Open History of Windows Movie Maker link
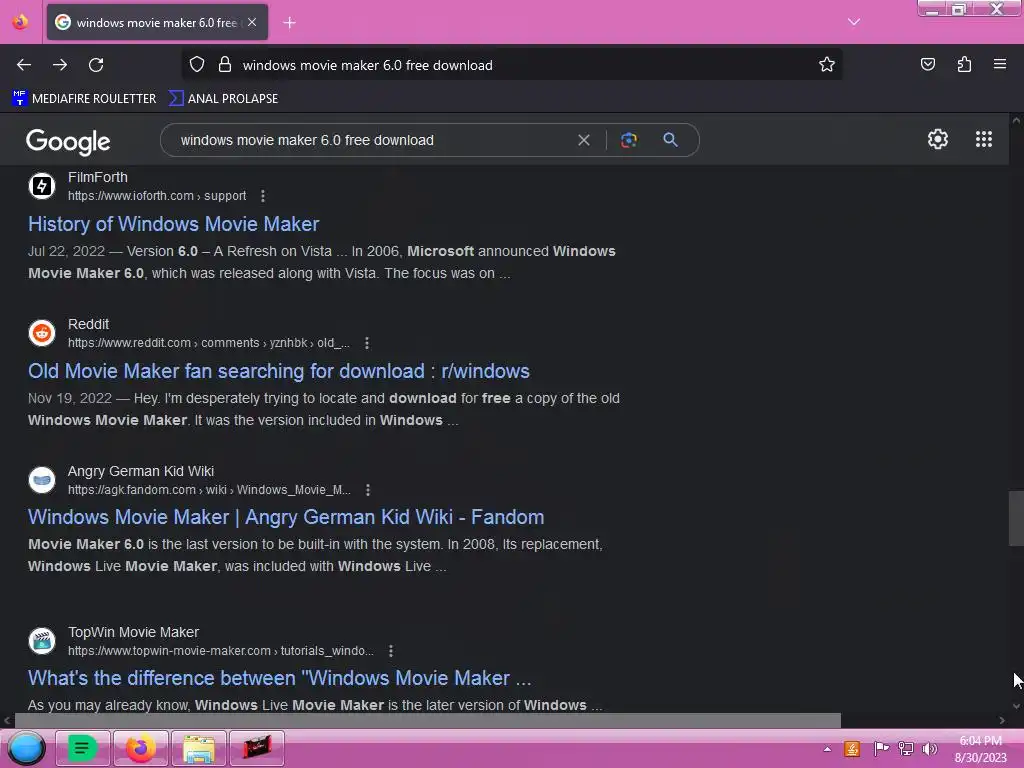 pos(173,224)
